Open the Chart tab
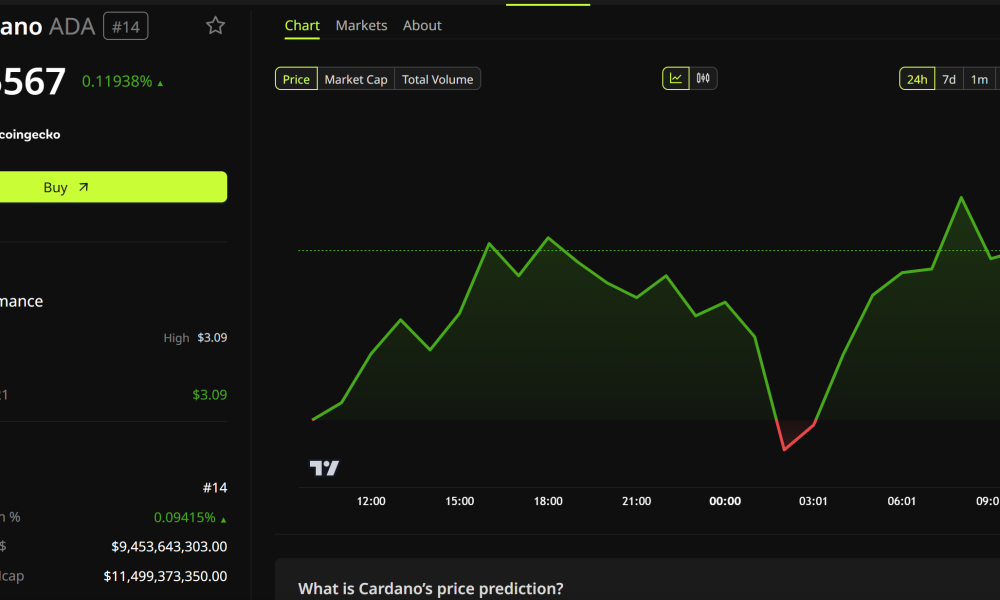Image resolution: width=1000 pixels, height=600 pixels. tap(302, 26)
